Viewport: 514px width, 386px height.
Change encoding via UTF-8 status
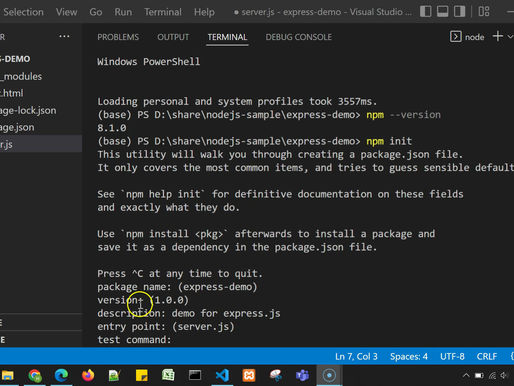452,357
